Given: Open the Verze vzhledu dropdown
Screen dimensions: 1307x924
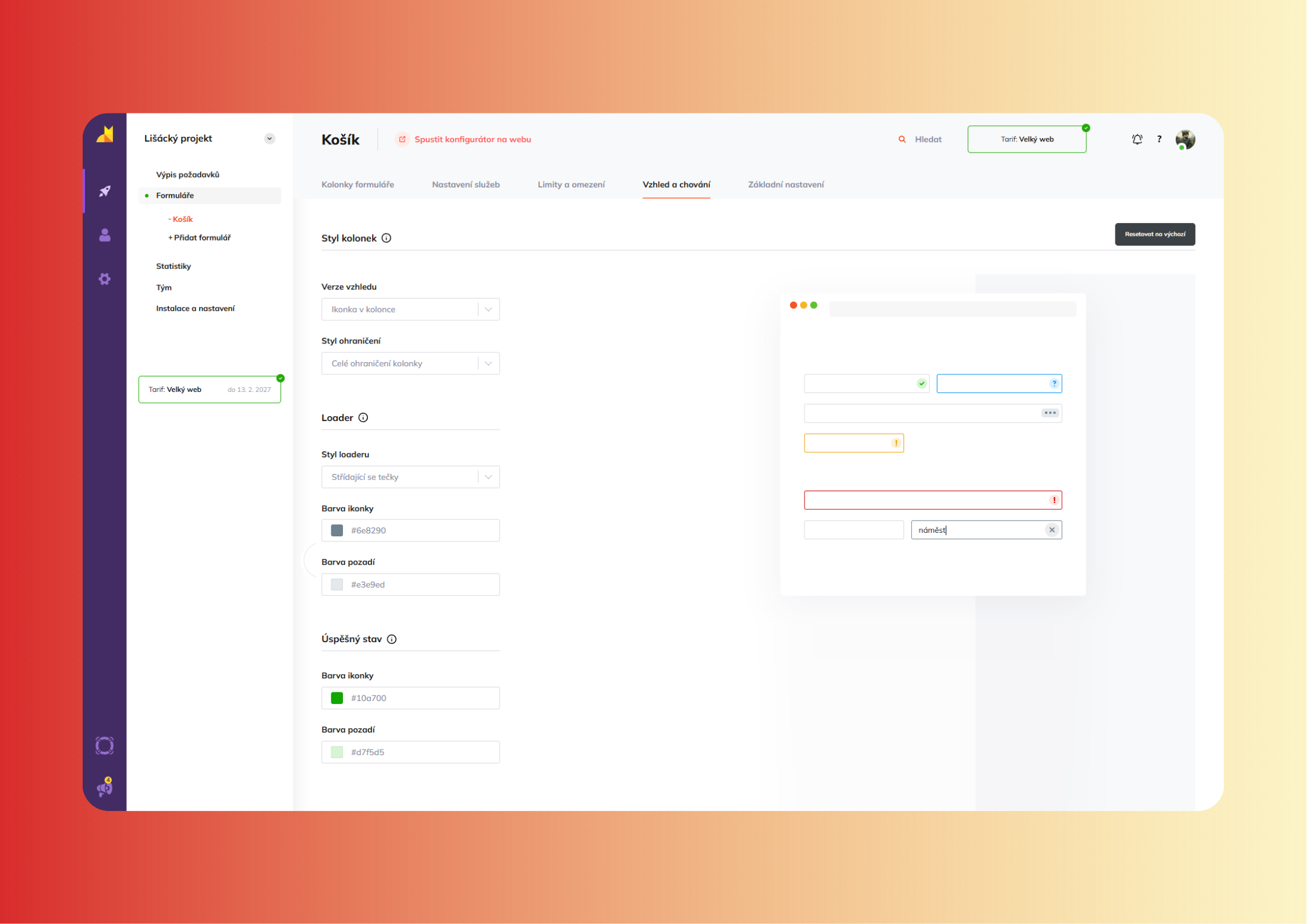Looking at the screenshot, I should (410, 309).
